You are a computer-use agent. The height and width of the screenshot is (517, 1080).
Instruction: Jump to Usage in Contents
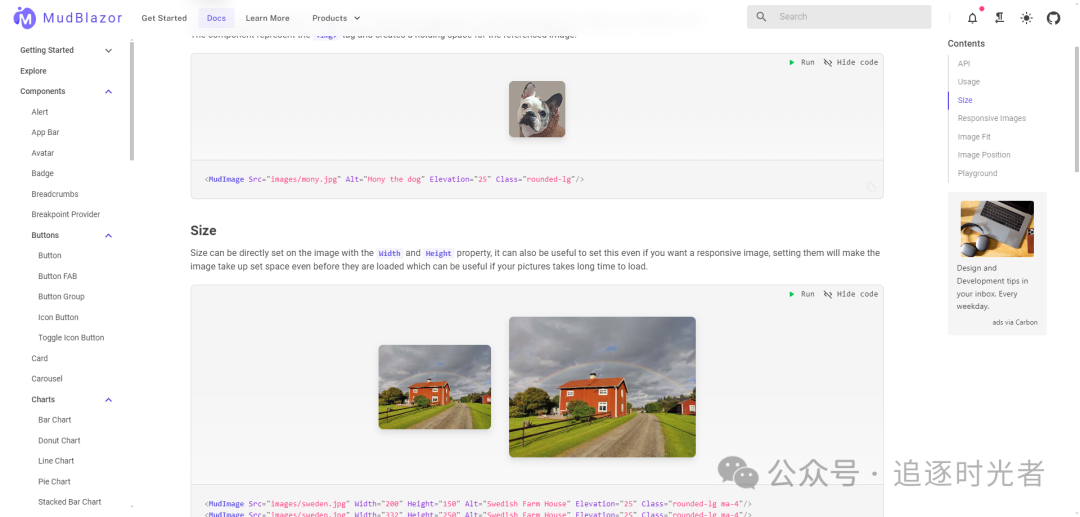(968, 81)
